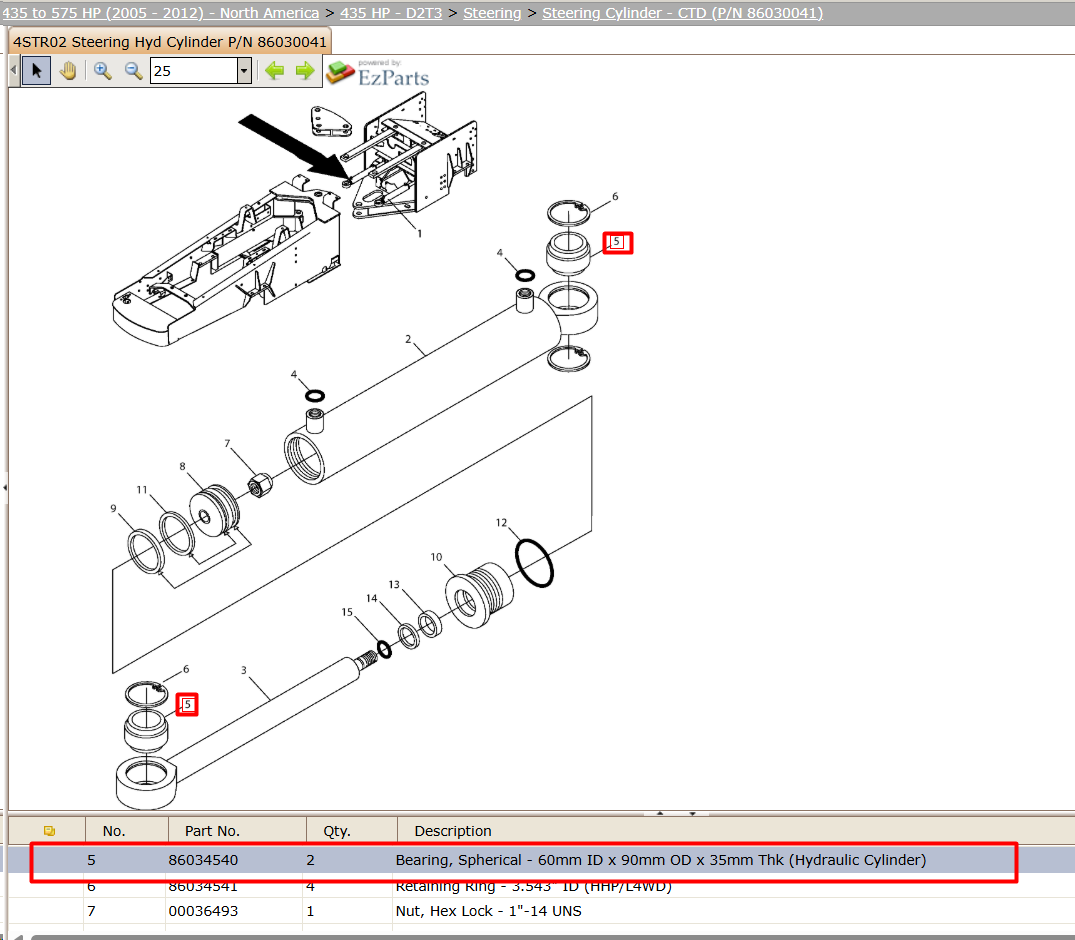This screenshot has height=940, width=1075.
Task: Click callout 8 for the piston
Action: click(182, 466)
